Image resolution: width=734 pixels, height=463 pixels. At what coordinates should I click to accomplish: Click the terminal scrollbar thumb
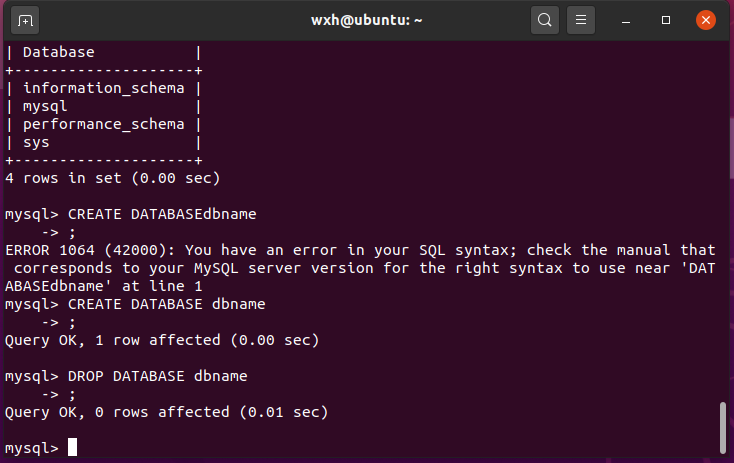tap(724, 427)
